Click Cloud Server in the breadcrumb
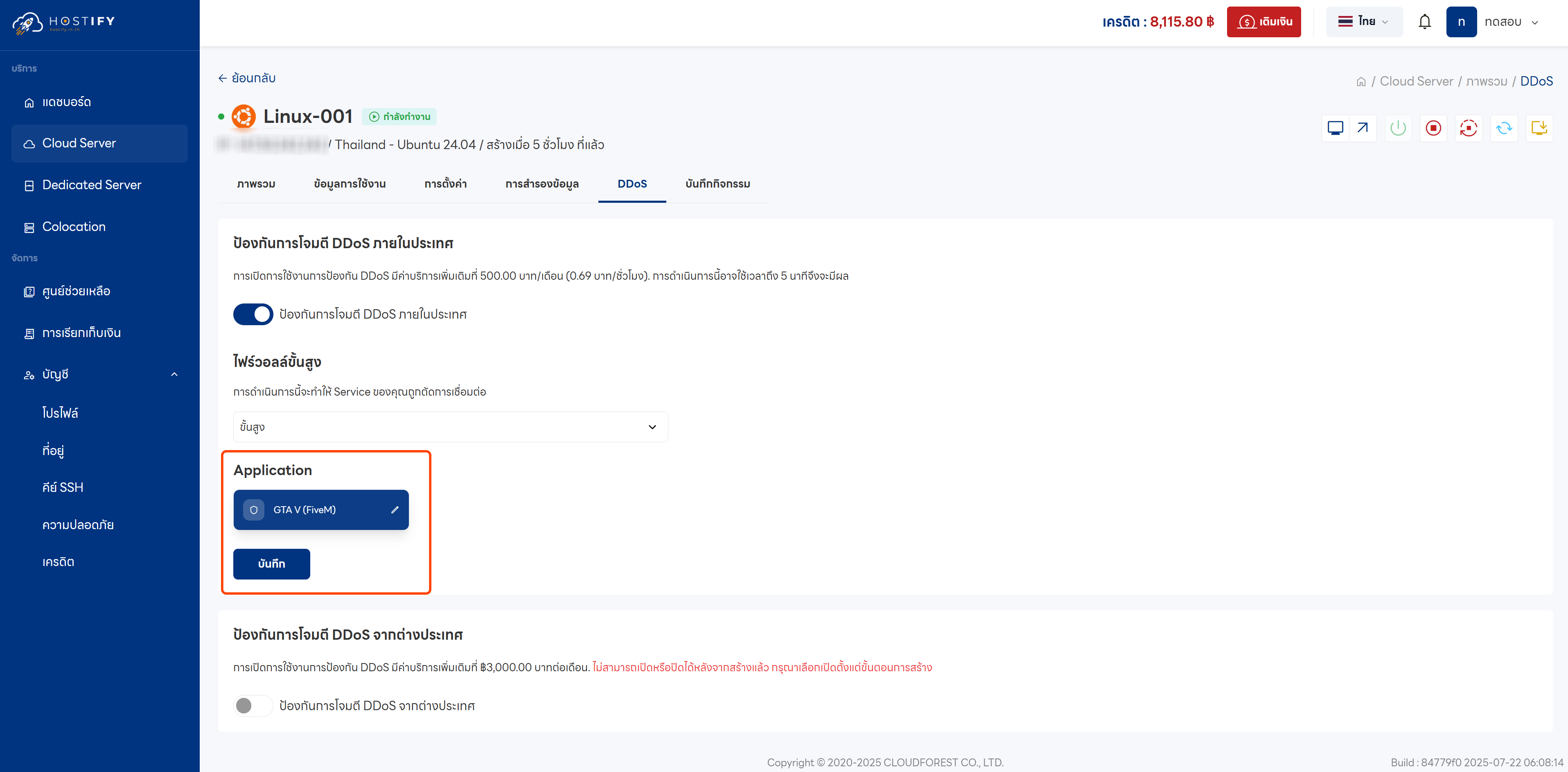Screen dimensions: 1568x772 (1416, 81)
